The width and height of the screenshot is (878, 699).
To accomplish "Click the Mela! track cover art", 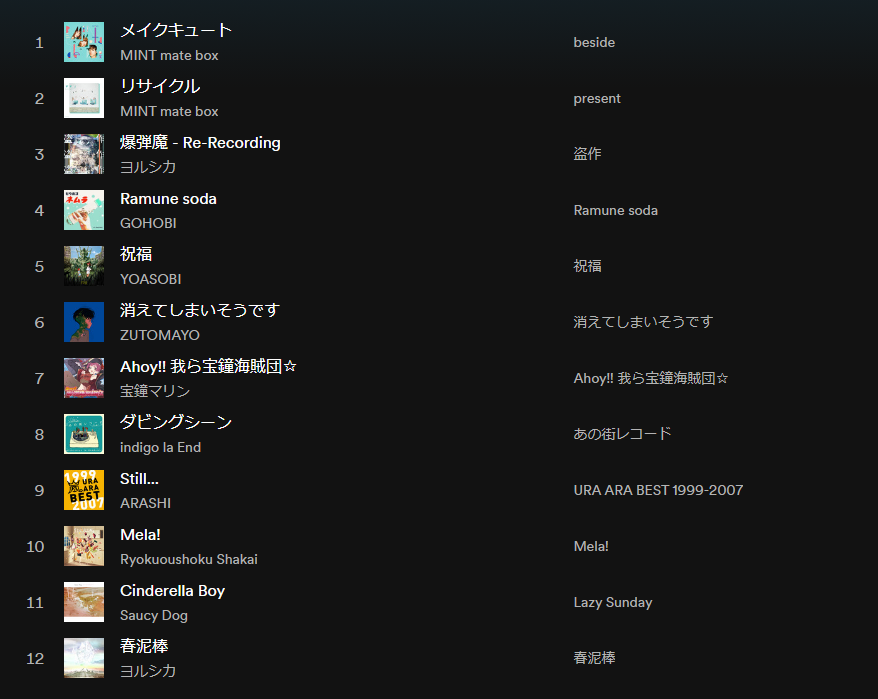I will 83,546.
